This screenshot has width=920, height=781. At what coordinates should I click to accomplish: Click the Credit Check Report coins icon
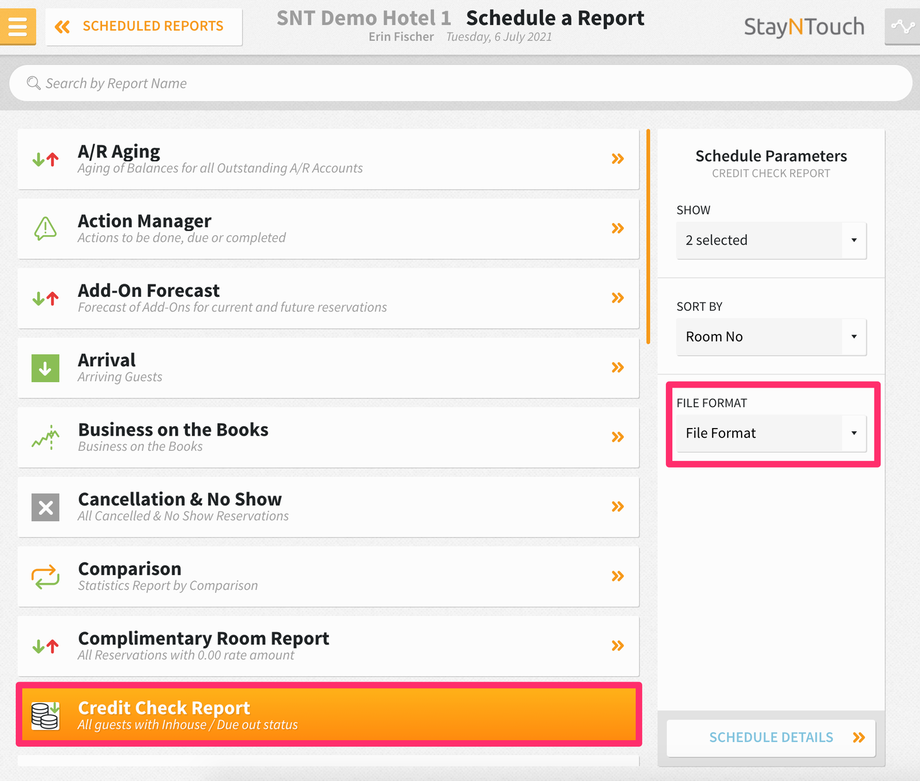click(x=45, y=715)
